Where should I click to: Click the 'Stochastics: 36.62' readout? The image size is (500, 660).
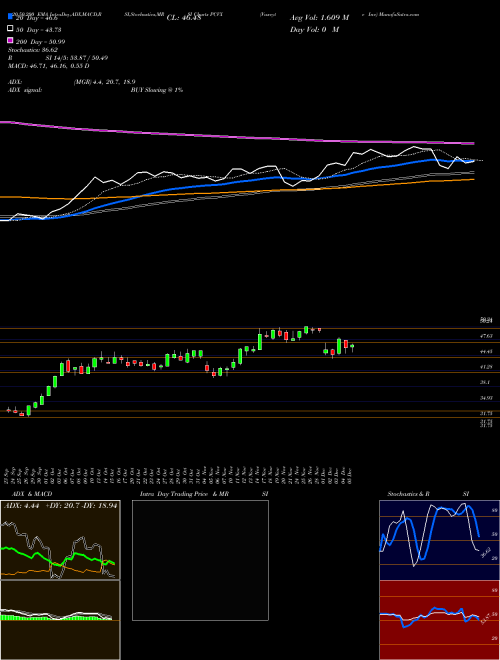pos(33,50)
